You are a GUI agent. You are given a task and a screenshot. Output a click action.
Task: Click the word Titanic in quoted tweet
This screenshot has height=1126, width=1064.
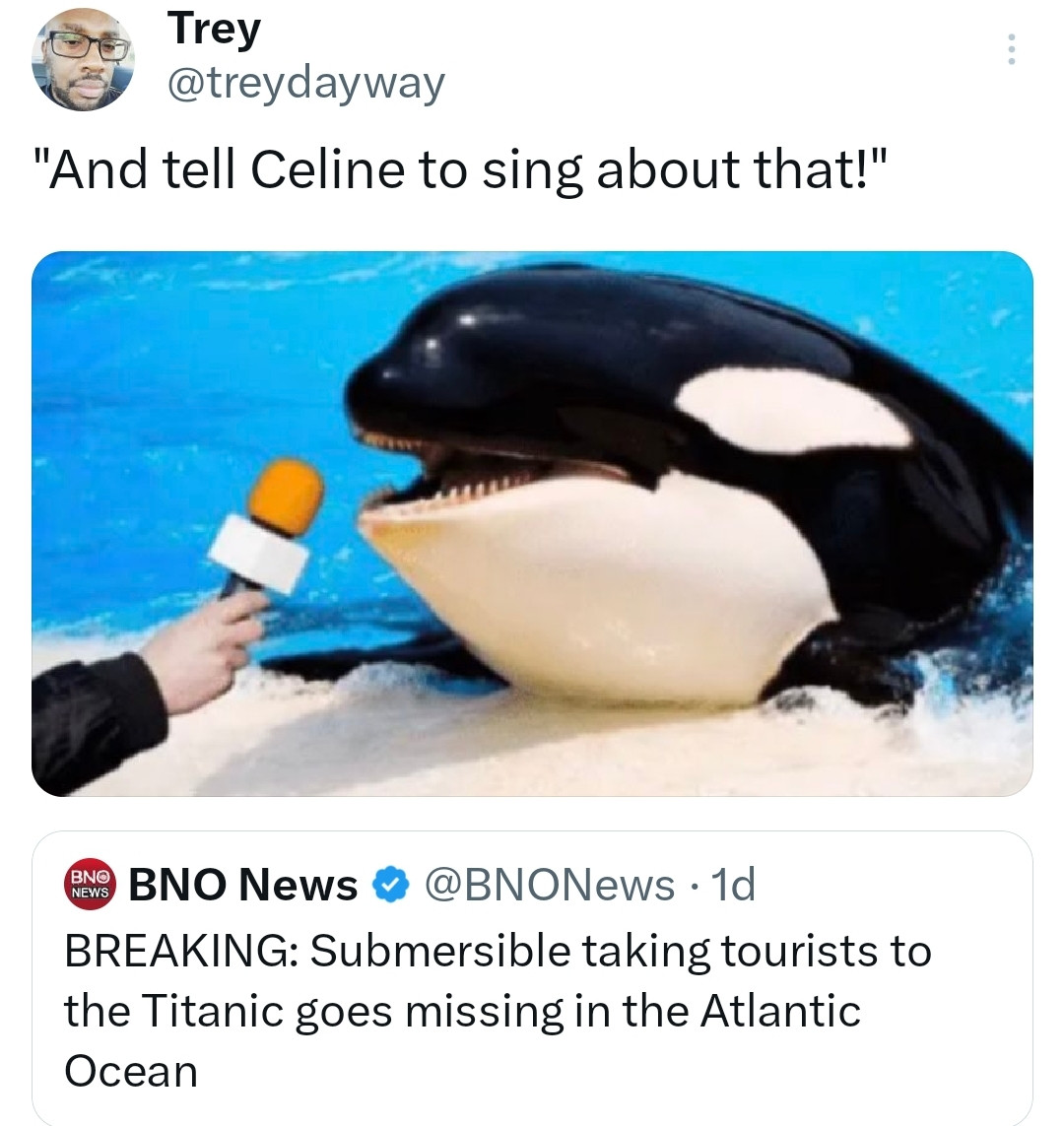click(x=202, y=1011)
